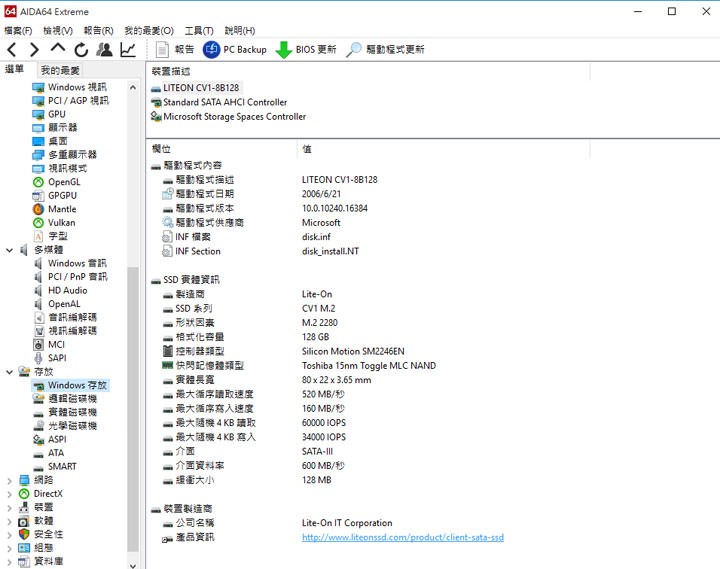Screen dimensions: 720x569
Task: Go back with the left arrow toolbar icon
Action: [x=12, y=50]
